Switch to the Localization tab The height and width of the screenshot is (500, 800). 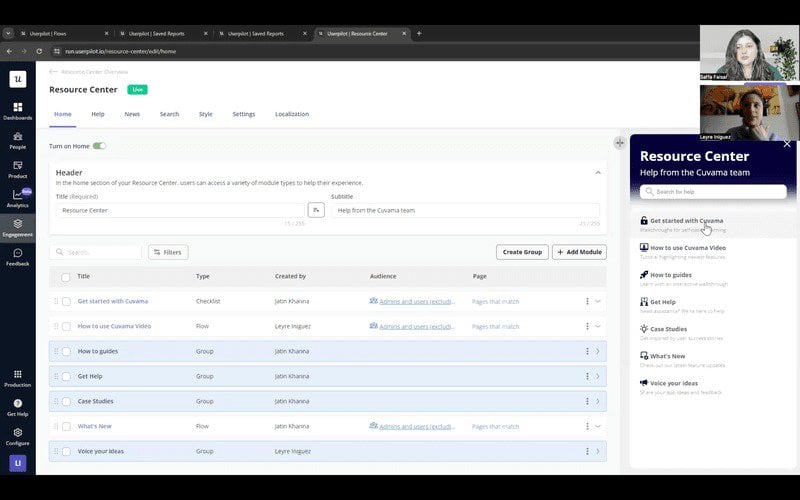292,114
